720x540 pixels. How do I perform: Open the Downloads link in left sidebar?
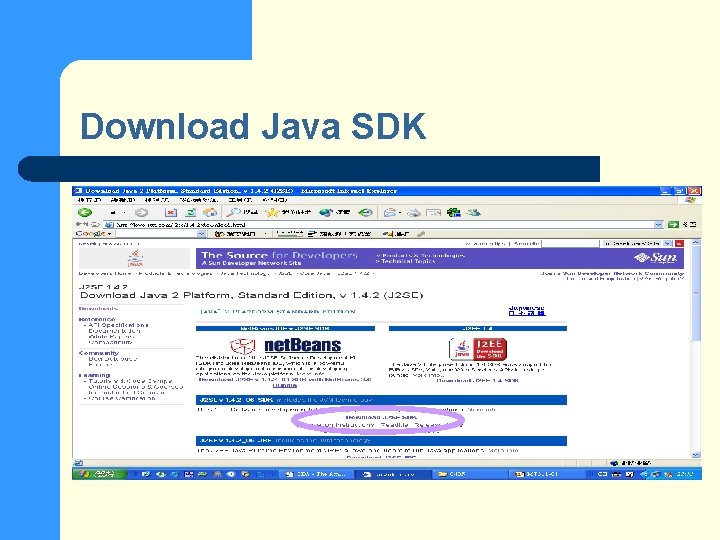[x=98, y=309]
